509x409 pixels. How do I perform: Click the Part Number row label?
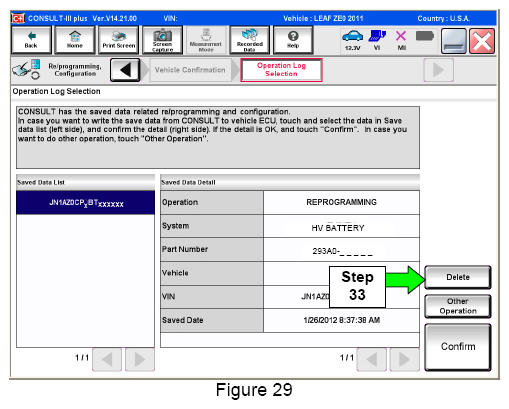[212, 250]
